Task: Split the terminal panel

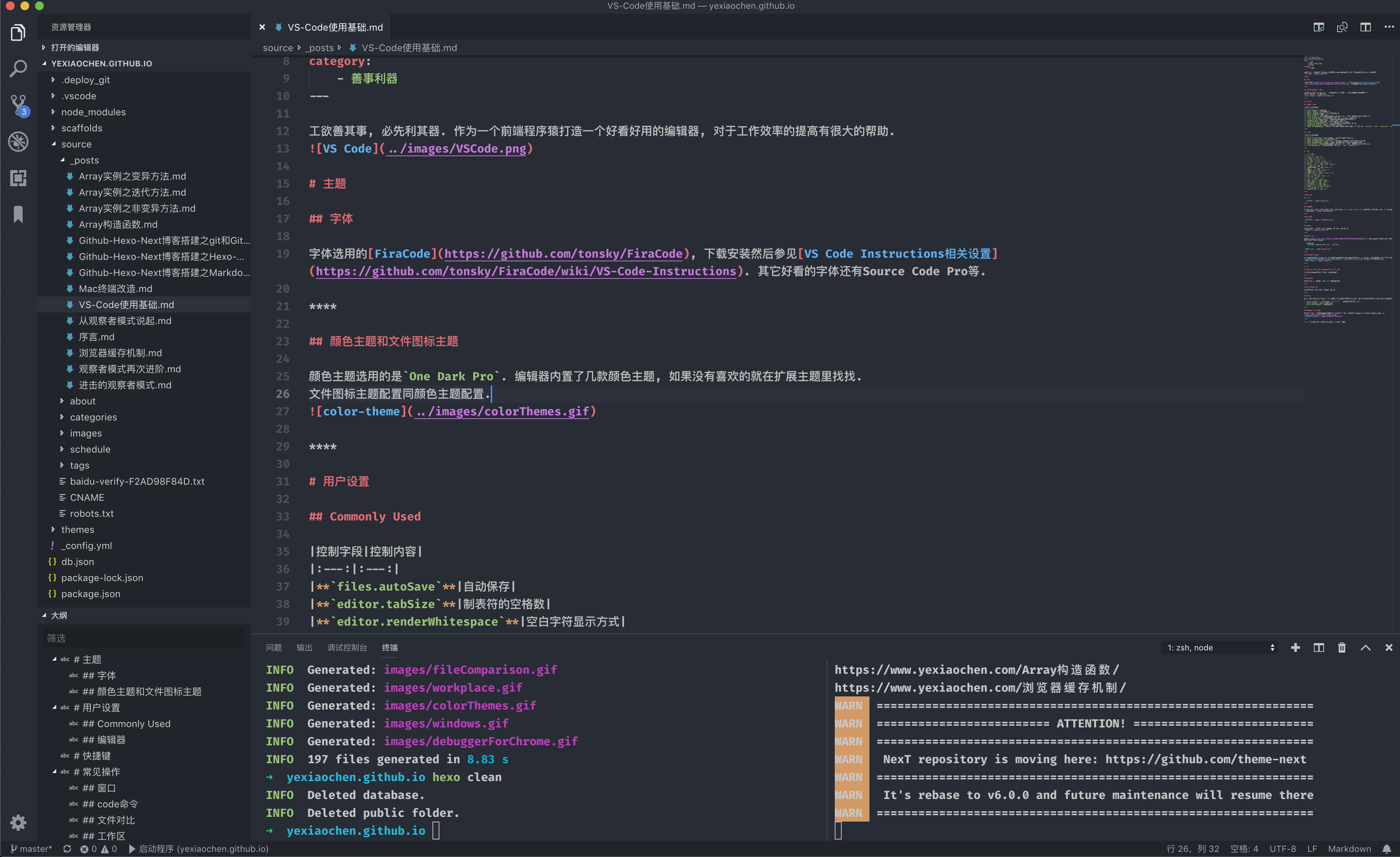Action: pyautogui.click(x=1319, y=647)
